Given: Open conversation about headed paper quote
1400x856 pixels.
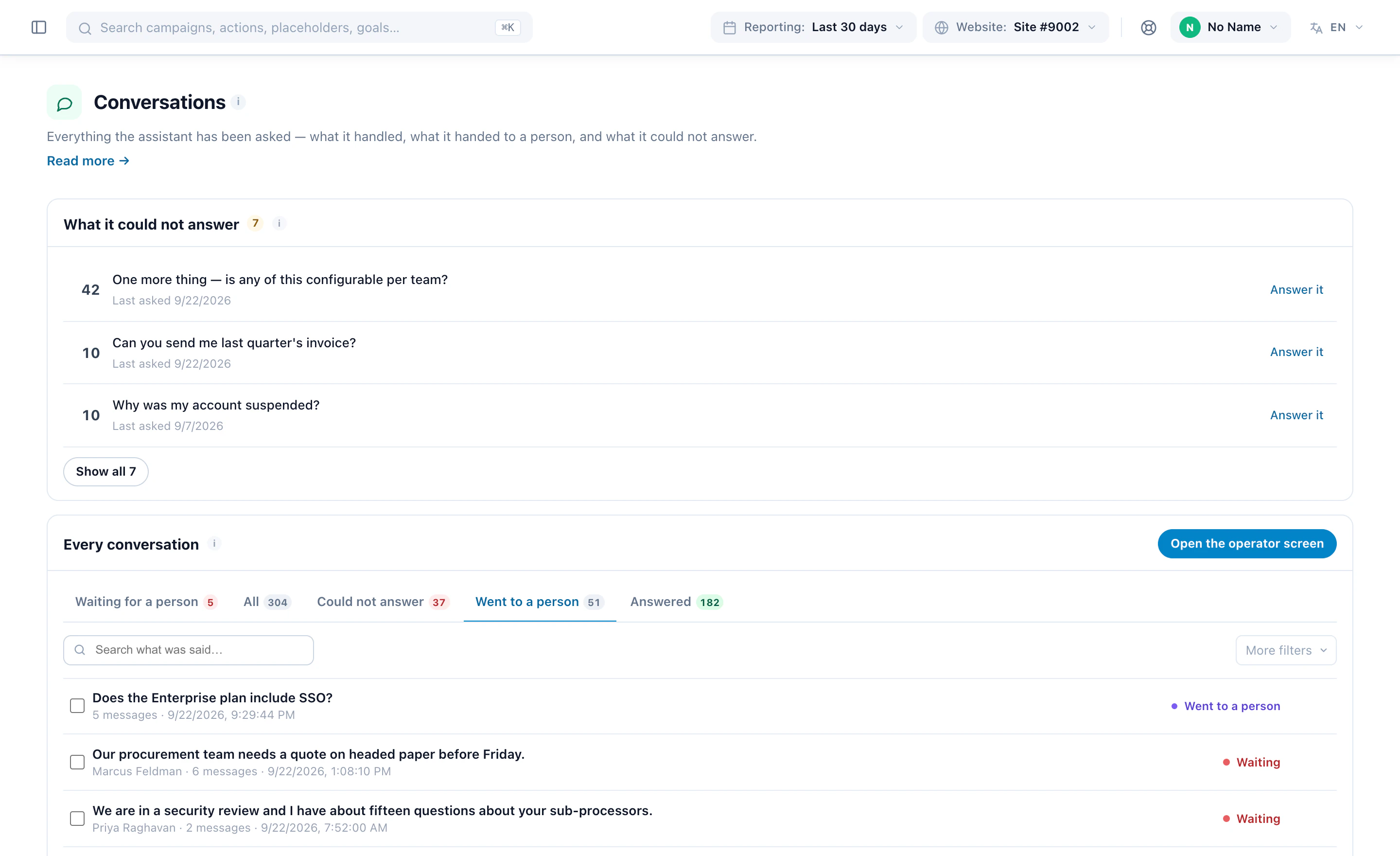Looking at the screenshot, I should [309, 754].
